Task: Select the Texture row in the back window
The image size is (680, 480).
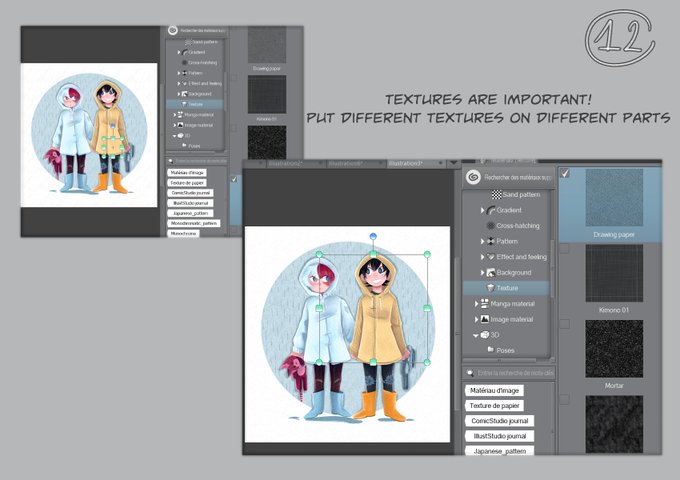Action: pos(195,104)
